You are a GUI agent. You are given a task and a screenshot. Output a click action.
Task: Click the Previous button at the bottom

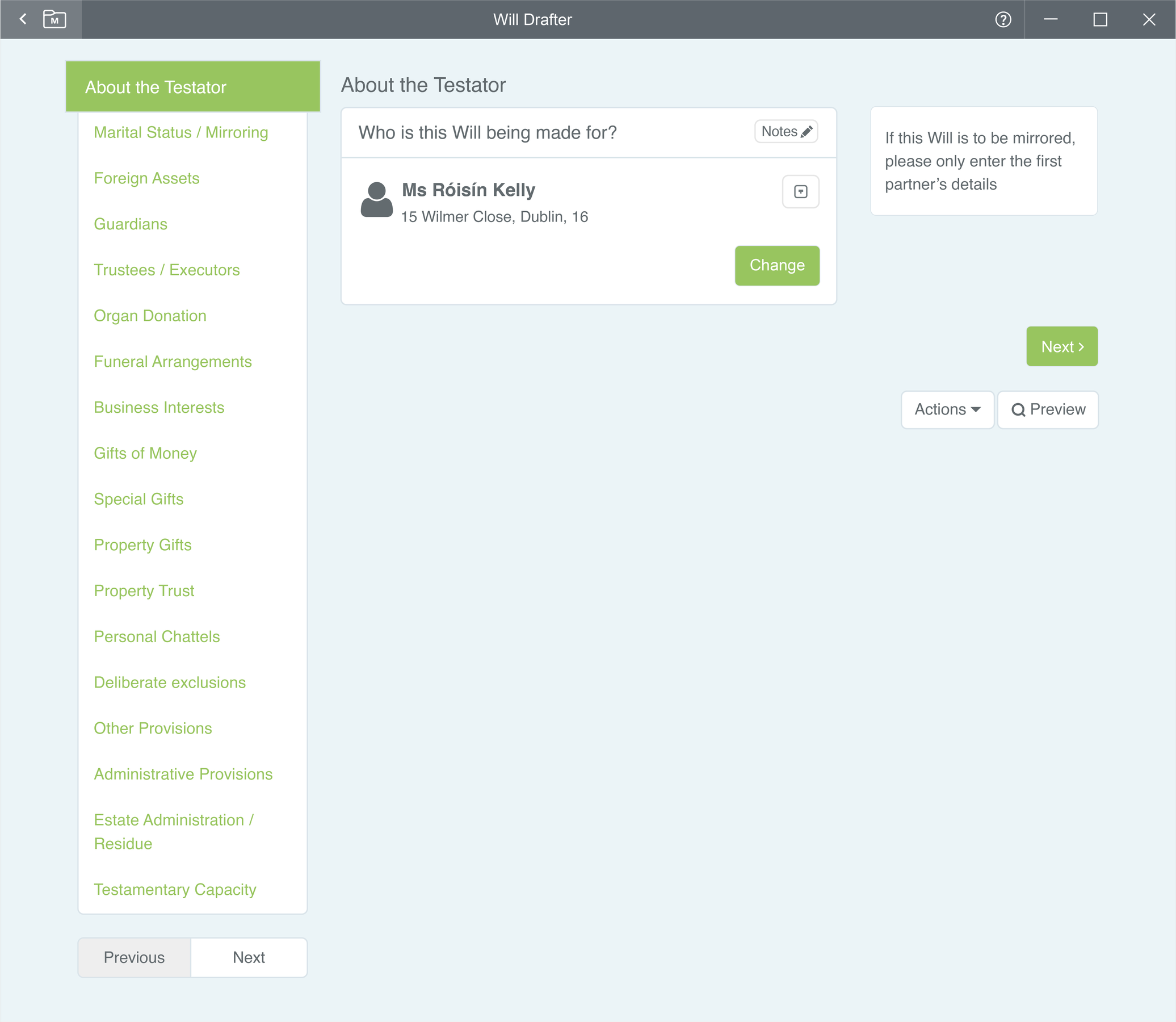pyautogui.click(x=133, y=957)
